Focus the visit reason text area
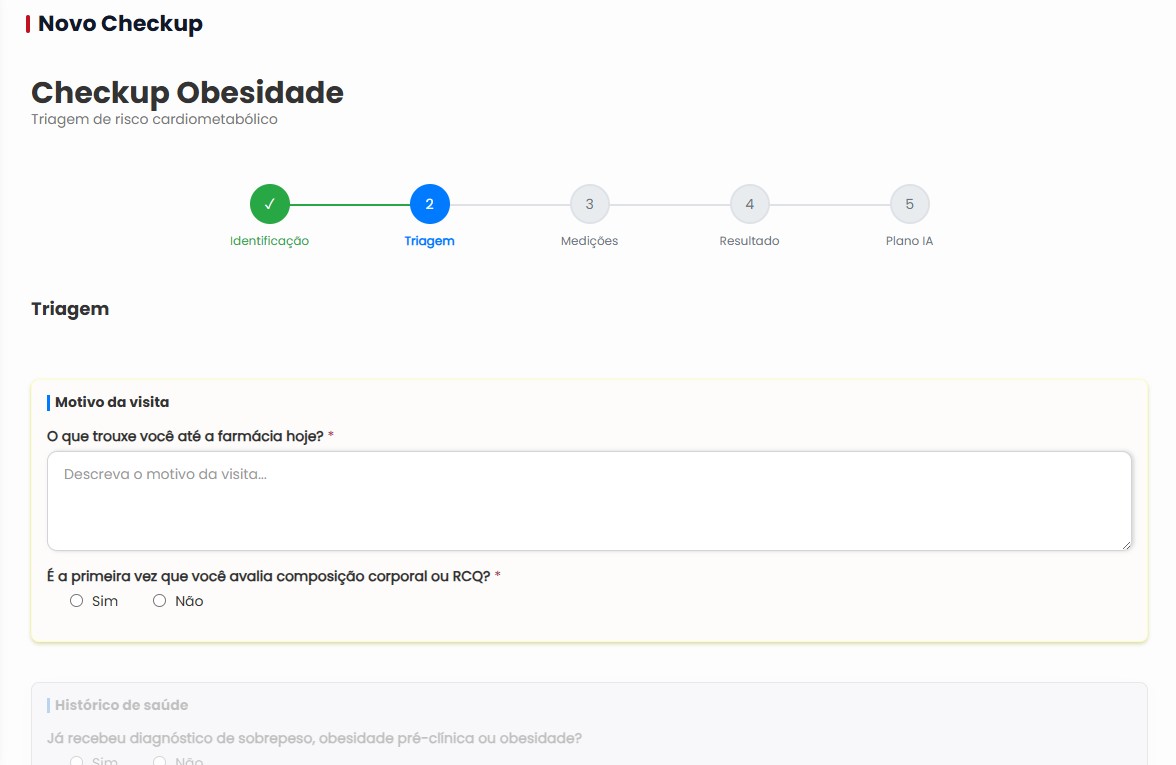 click(590, 501)
